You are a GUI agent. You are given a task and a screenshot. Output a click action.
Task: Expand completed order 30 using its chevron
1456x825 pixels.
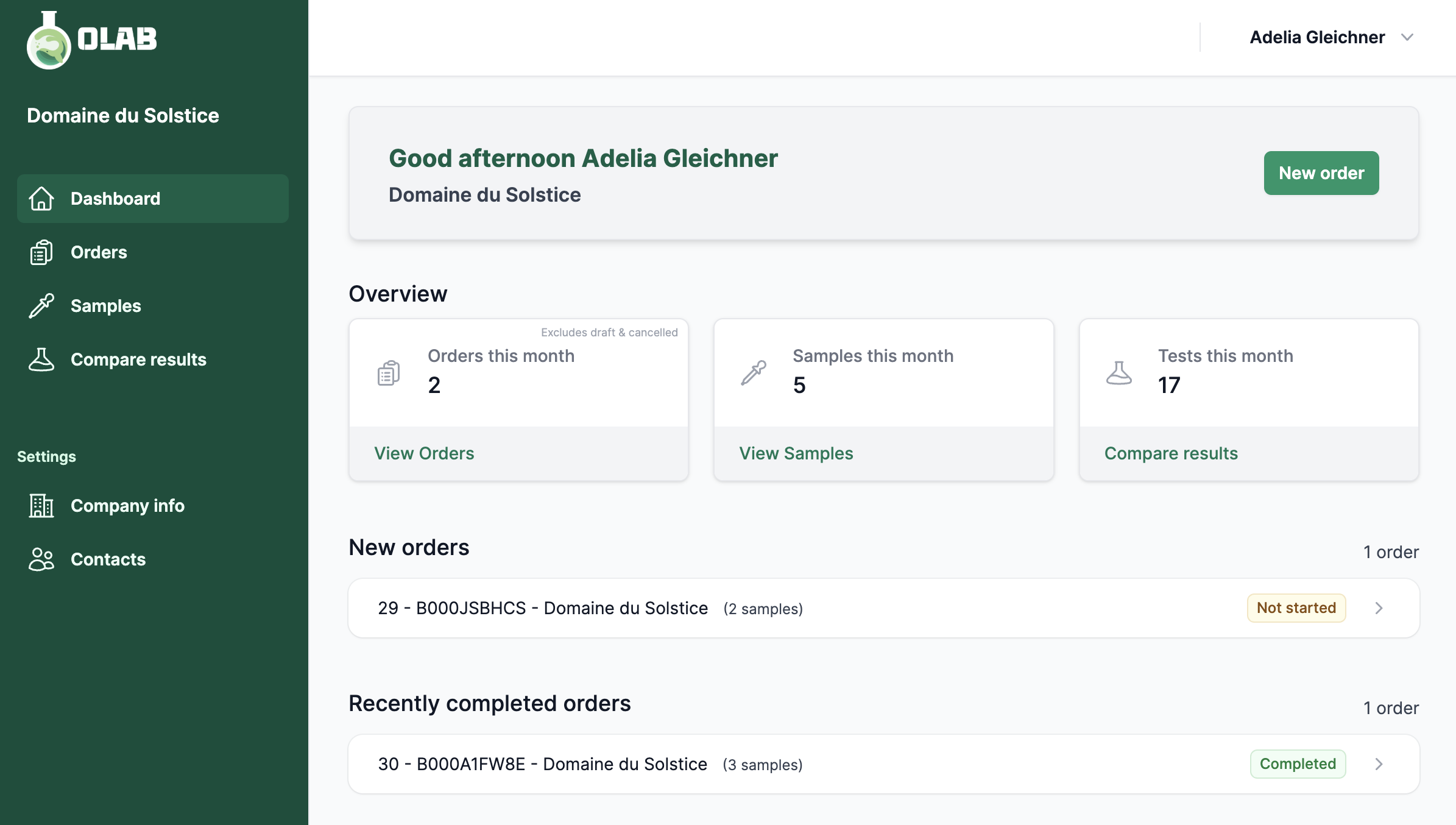pyautogui.click(x=1379, y=764)
